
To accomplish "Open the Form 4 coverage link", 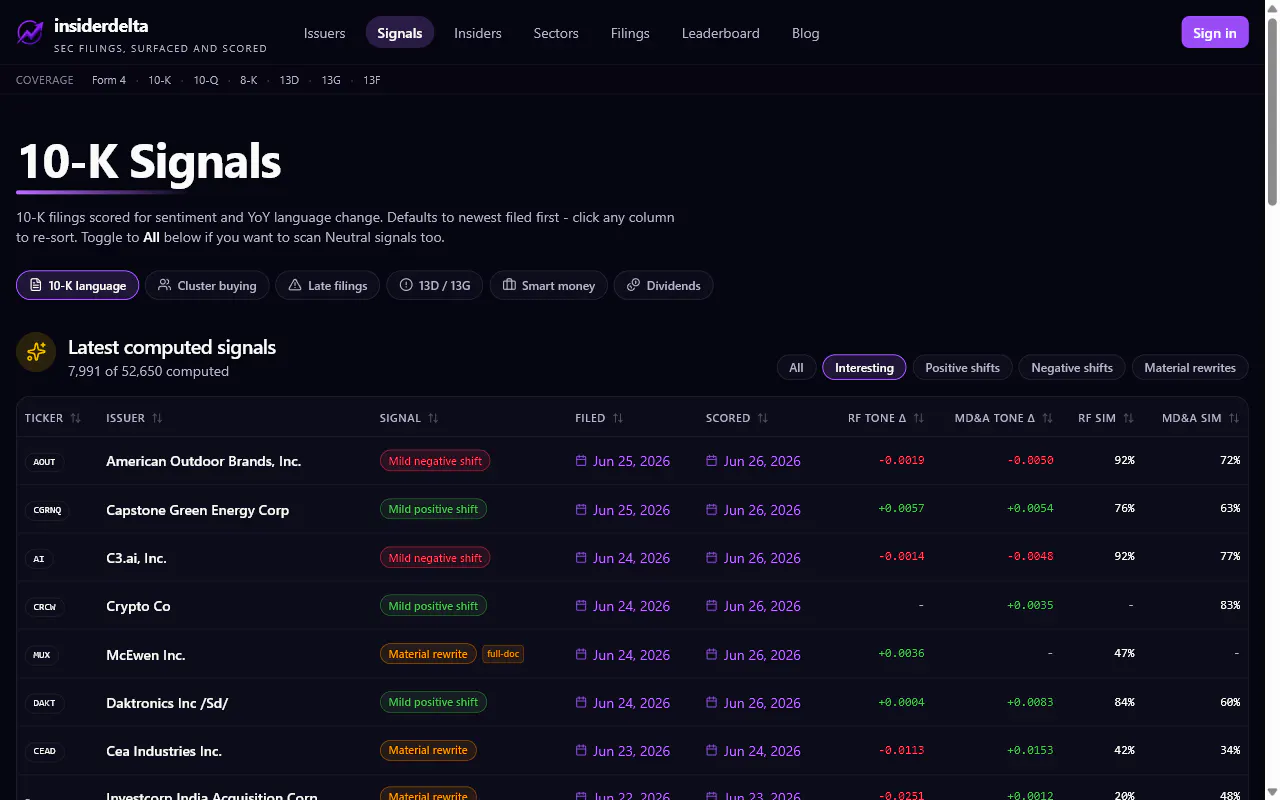I will pos(109,80).
